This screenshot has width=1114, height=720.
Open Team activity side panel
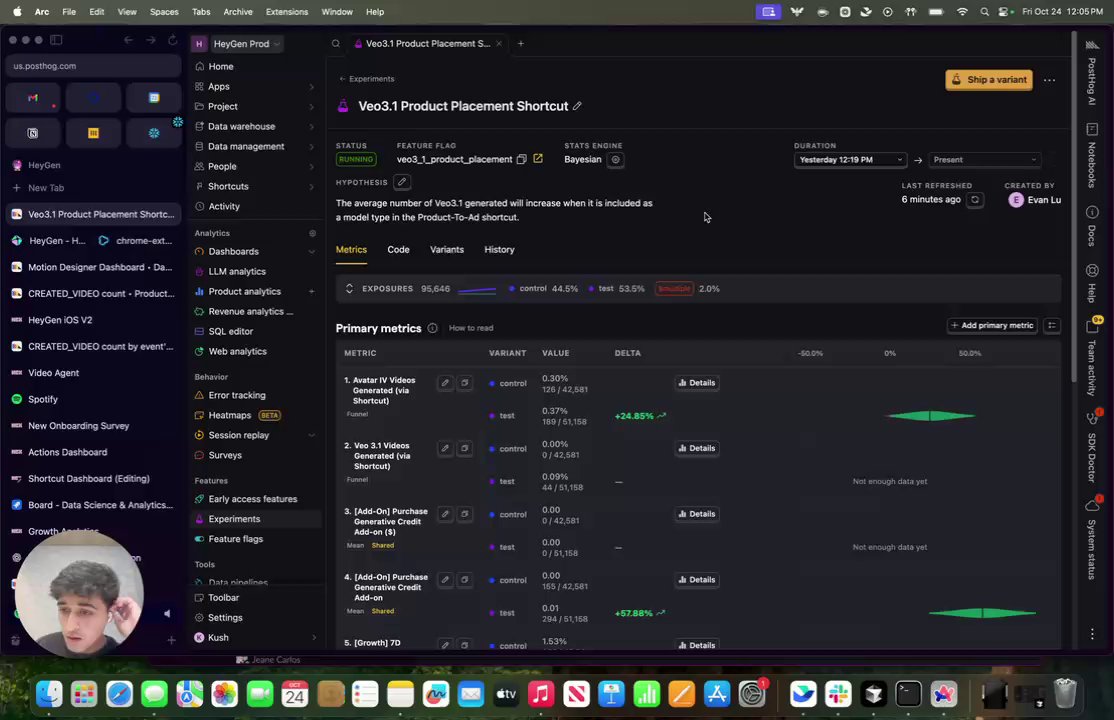click(1092, 358)
